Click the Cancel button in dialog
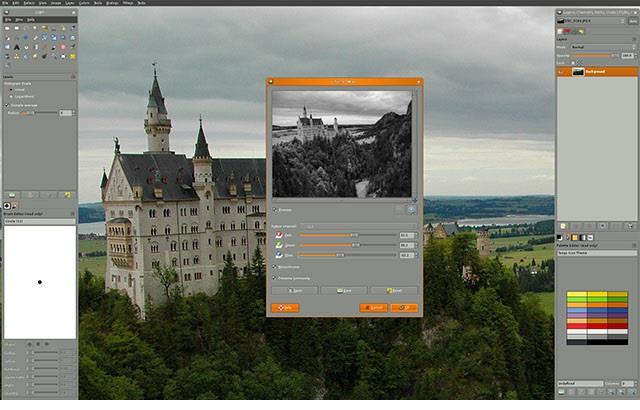Viewport: 640px width, 410px height. pos(373,308)
